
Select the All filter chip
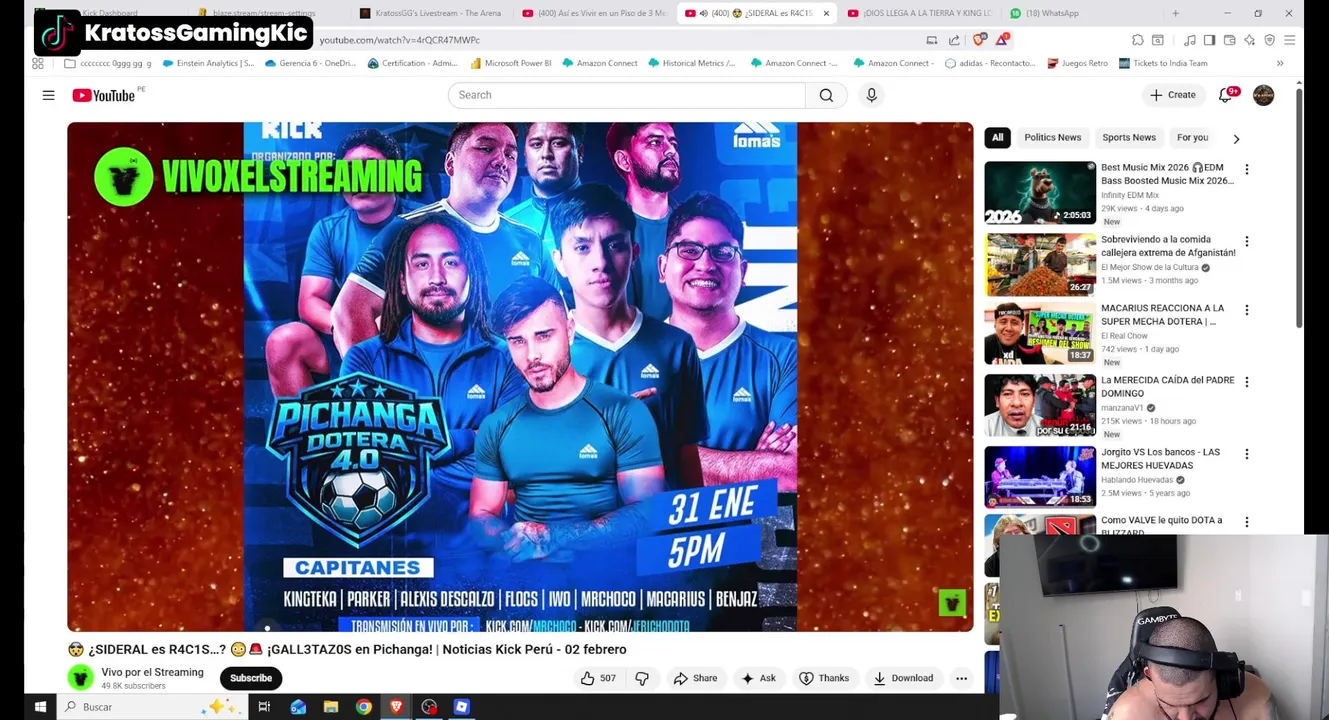tap(997, 138)
